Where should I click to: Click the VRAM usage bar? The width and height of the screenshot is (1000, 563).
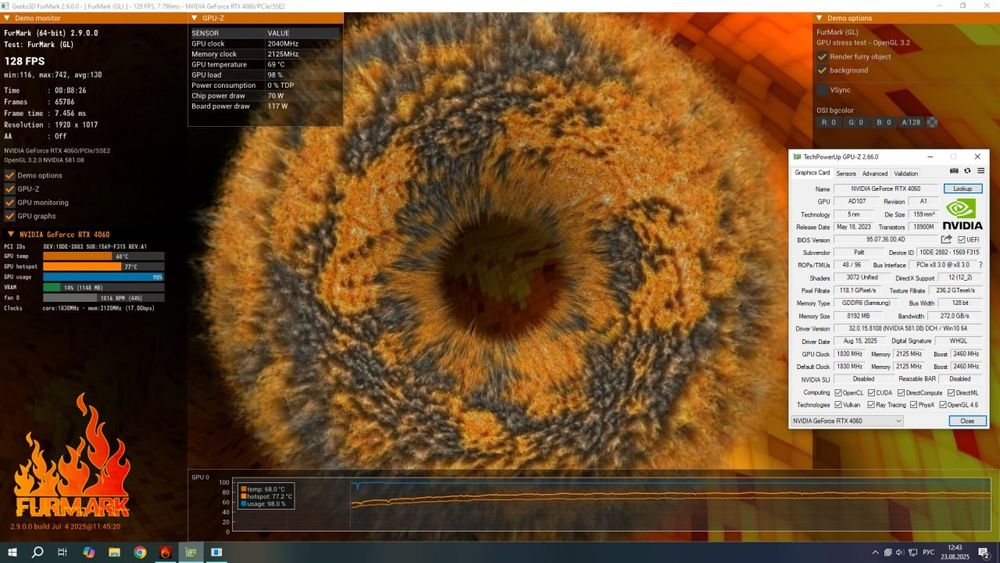coord(103,288)
